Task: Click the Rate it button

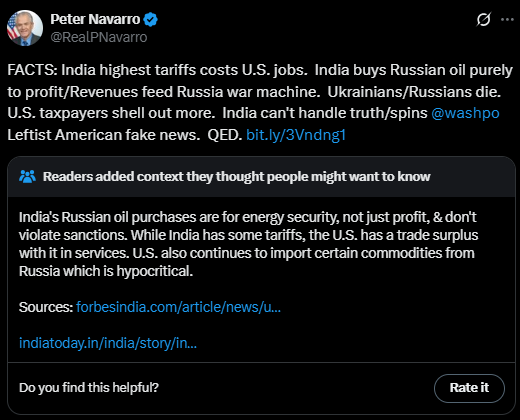Action: (469, 388)
